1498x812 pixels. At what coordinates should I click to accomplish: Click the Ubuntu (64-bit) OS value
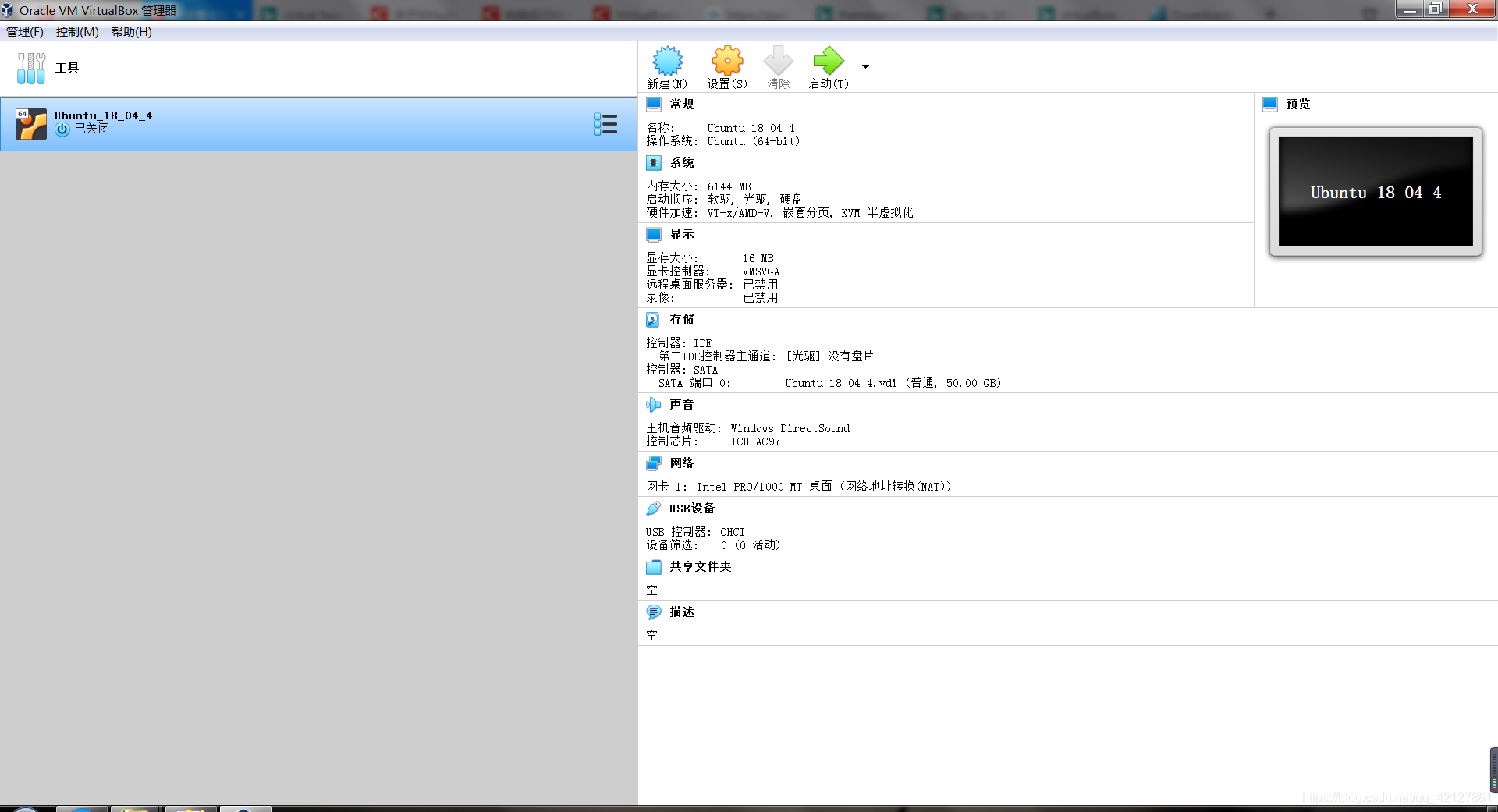coord(754,141)
